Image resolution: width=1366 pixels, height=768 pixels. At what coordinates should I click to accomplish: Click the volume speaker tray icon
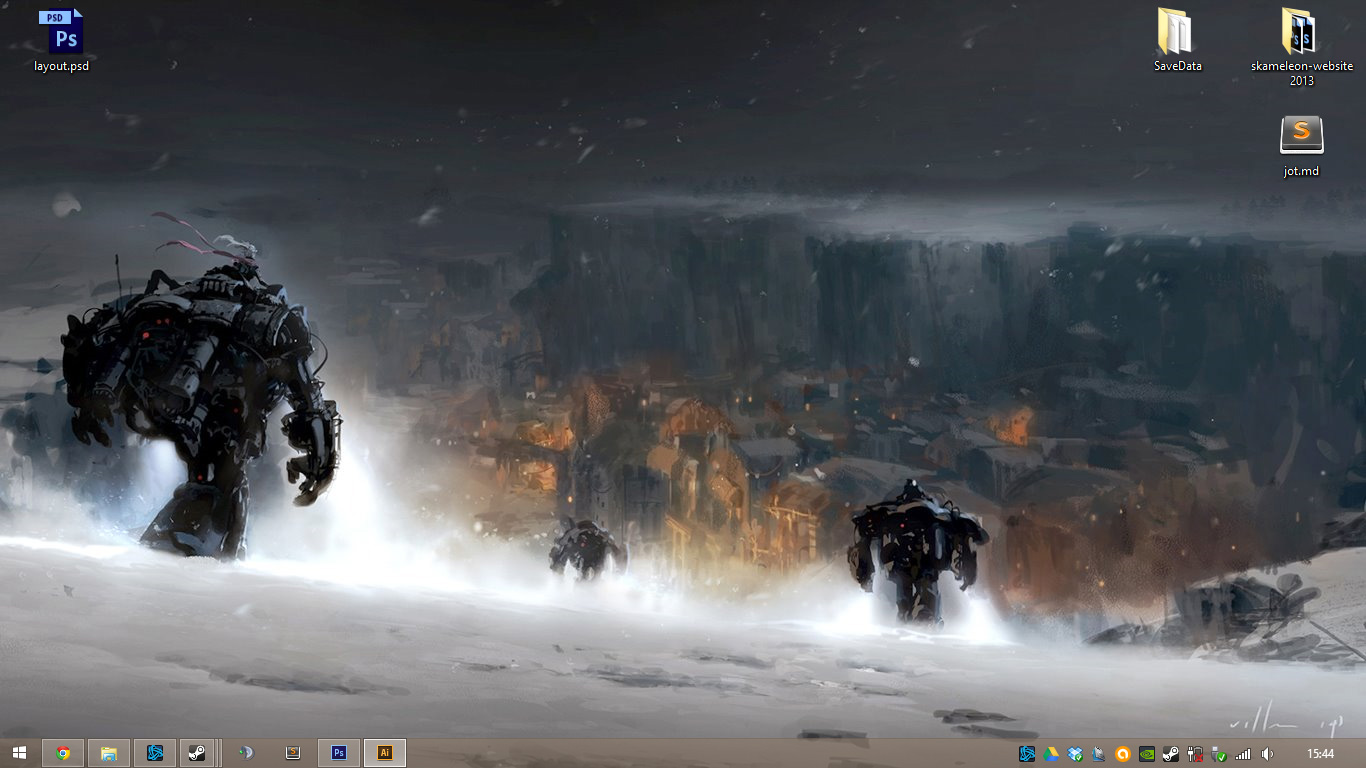pos(1267,754)
